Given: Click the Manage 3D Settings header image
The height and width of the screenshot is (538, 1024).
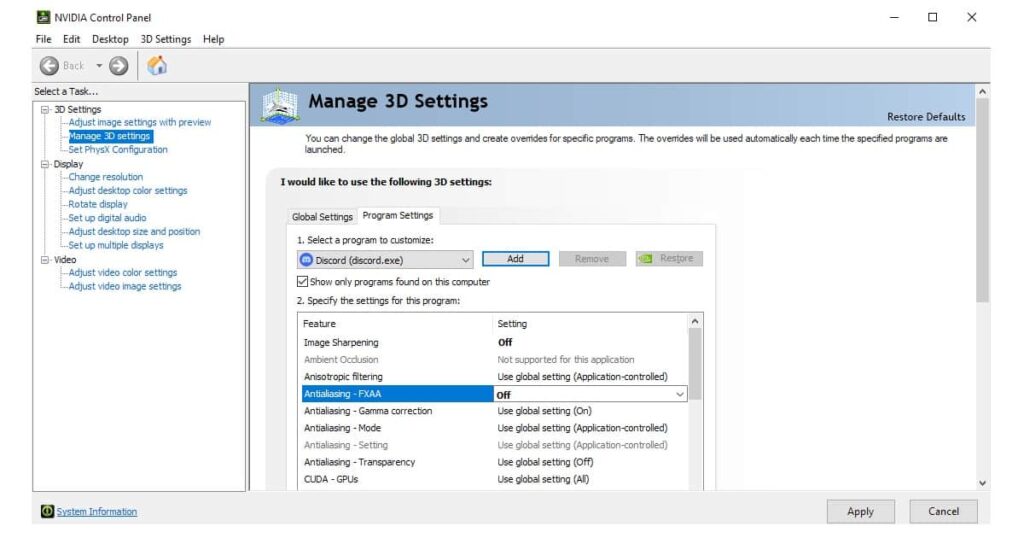Looking at the screenshot, I should 280,105.
